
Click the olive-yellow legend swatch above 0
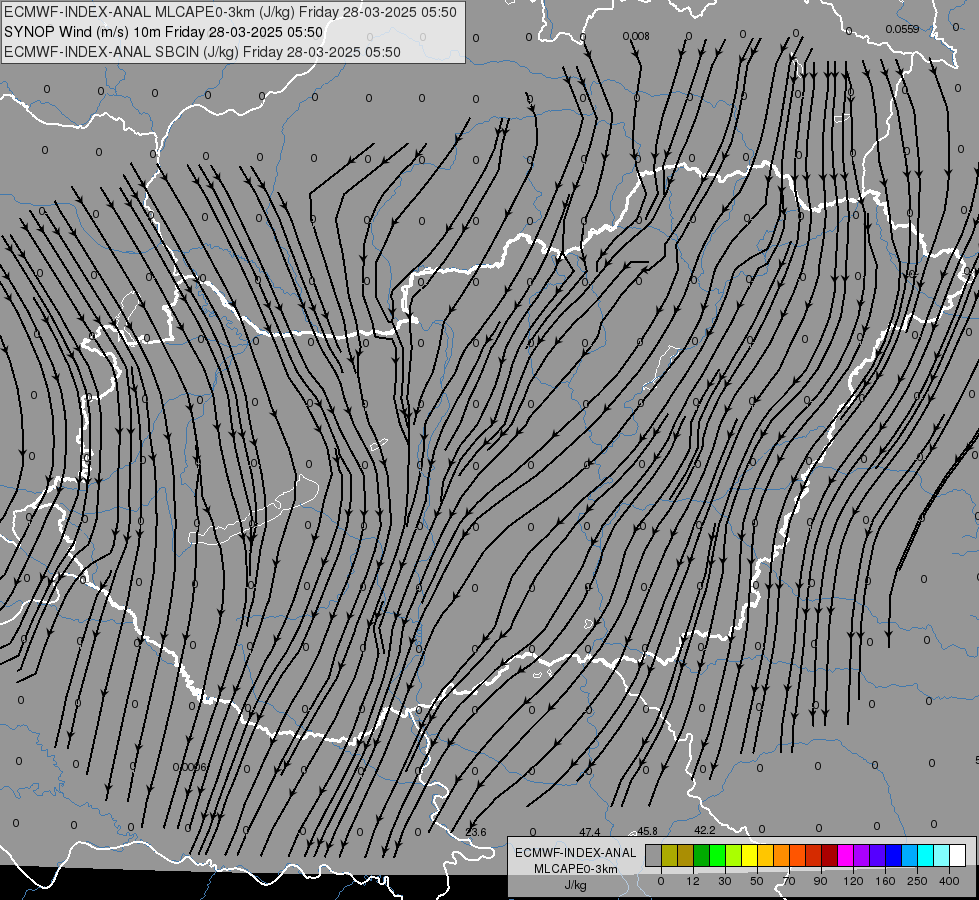(669, 855)
